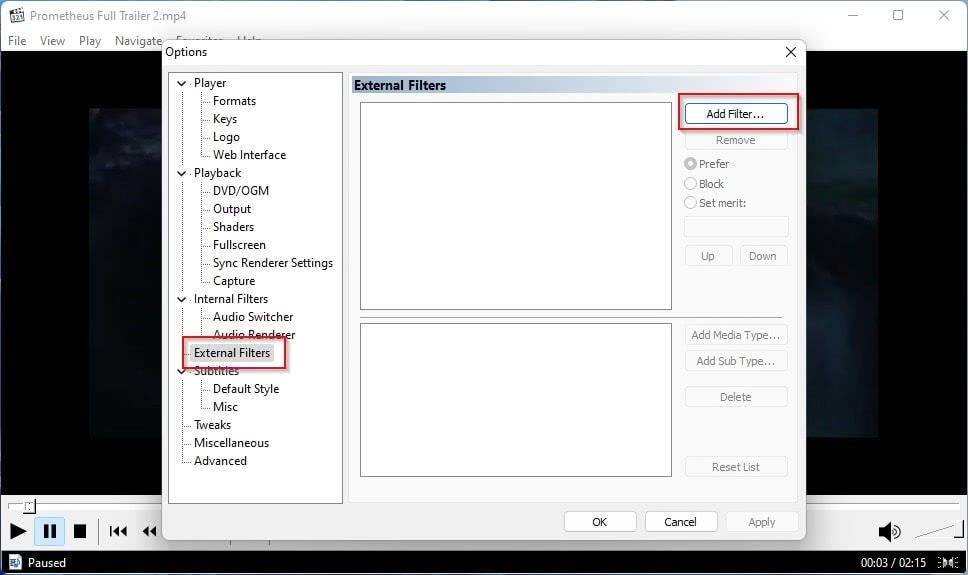This screenshot has height=575, width=968.
Task: Click the Reset List button
Action: (736, 467)
